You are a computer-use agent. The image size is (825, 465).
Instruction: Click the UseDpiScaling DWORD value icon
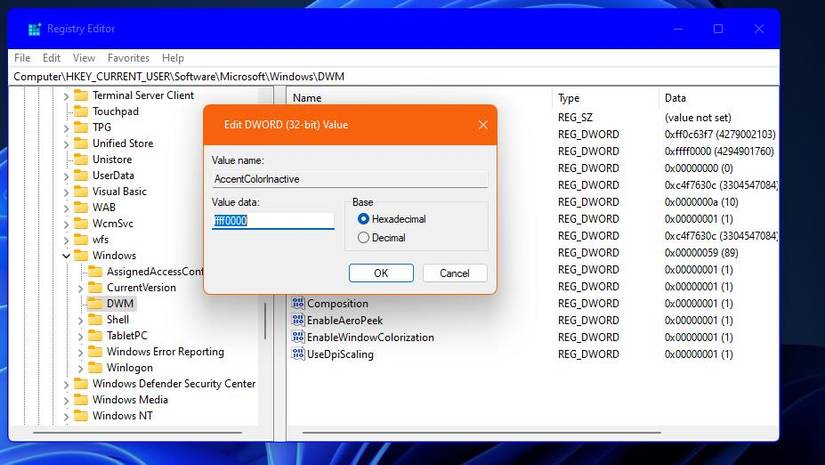(x=298, y=353)
